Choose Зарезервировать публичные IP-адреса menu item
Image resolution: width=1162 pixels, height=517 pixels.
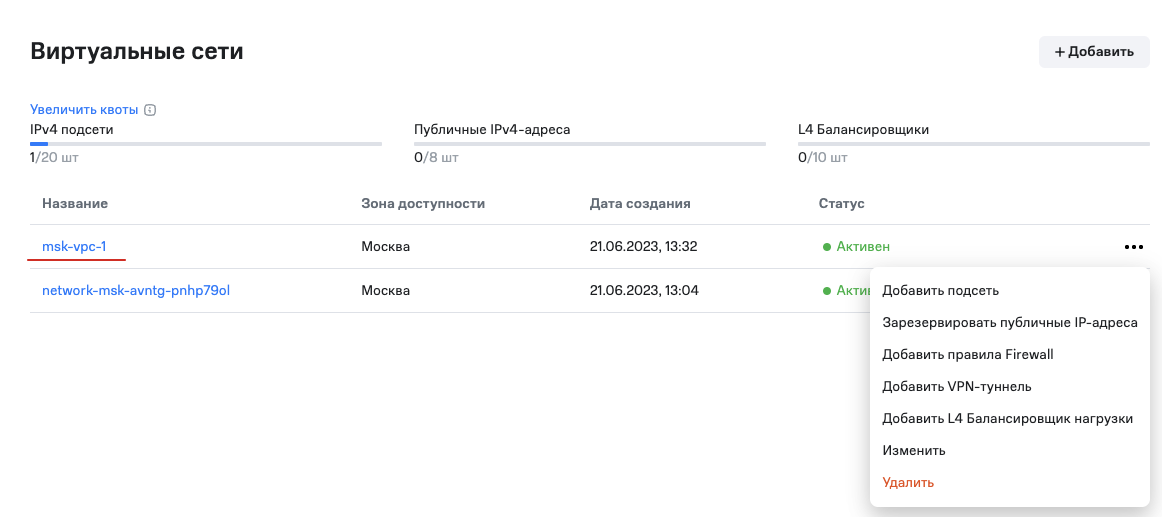click(1009, 323)
